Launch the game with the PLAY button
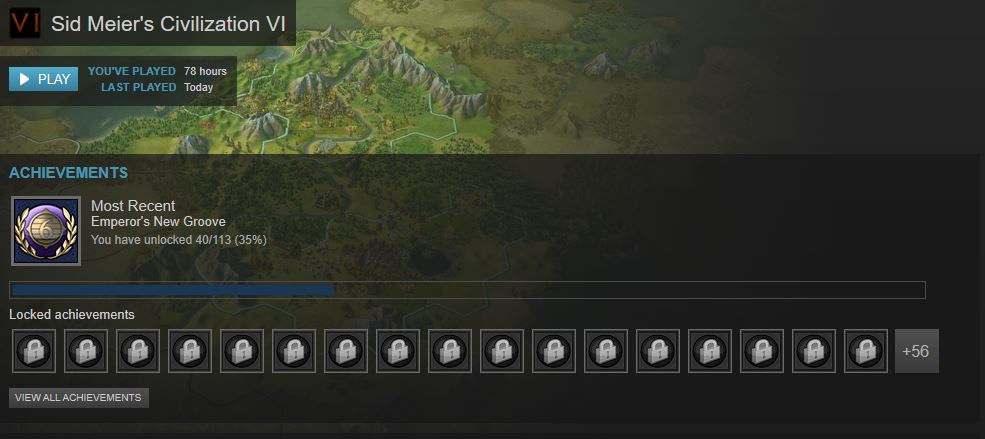 pos(43,79)
